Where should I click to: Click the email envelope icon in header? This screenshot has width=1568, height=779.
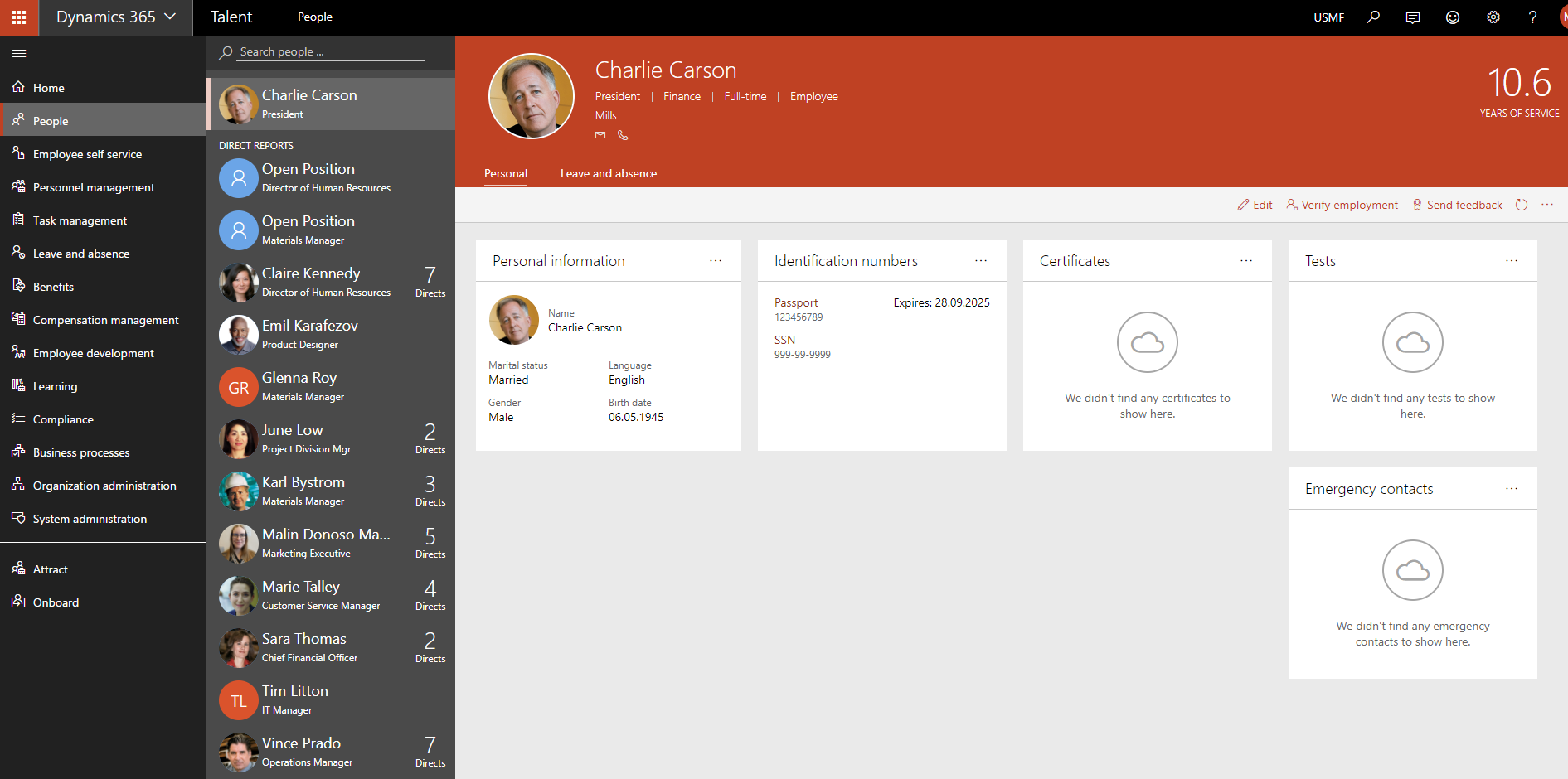click(x=600, y=135)
